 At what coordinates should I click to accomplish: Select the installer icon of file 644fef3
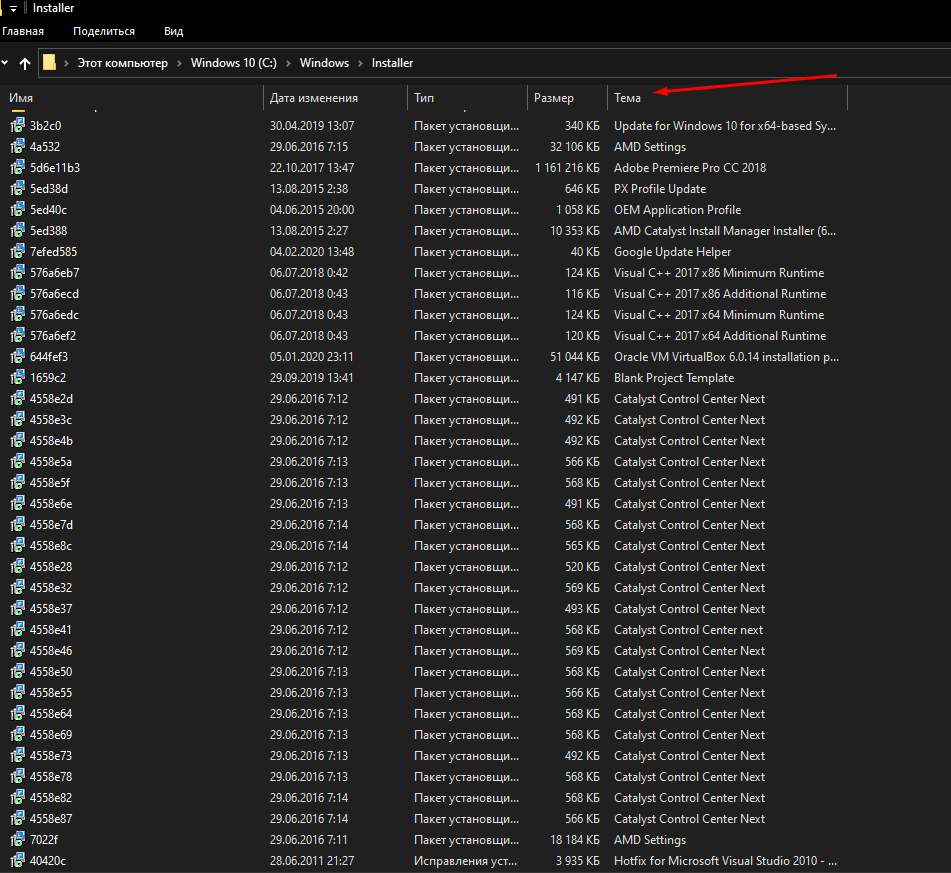18,356
